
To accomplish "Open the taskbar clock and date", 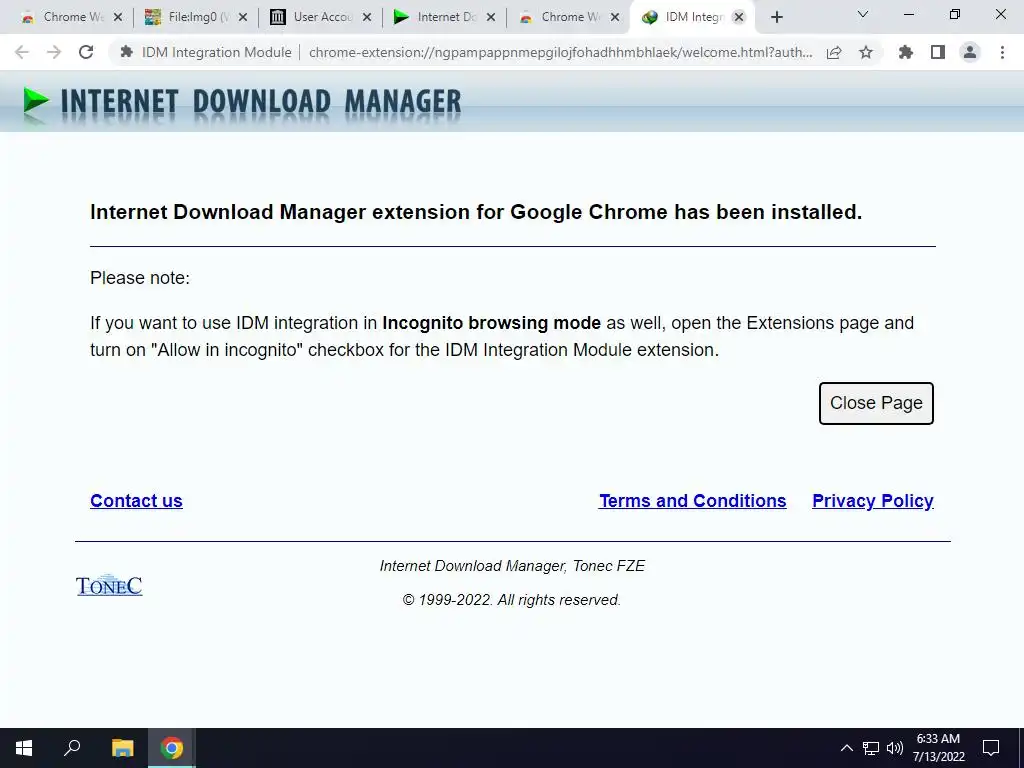I will click(x=938, y=748).
